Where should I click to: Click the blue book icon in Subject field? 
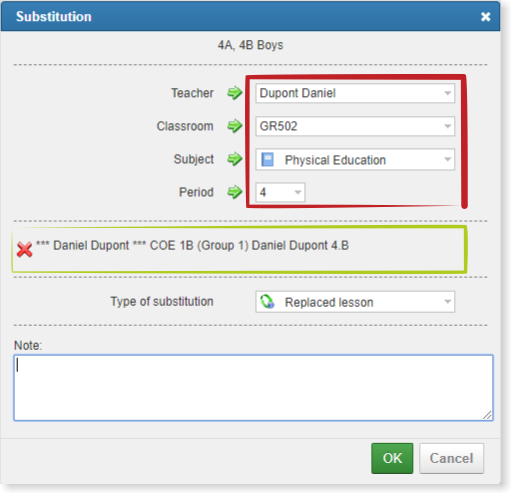tap(267, 160)
